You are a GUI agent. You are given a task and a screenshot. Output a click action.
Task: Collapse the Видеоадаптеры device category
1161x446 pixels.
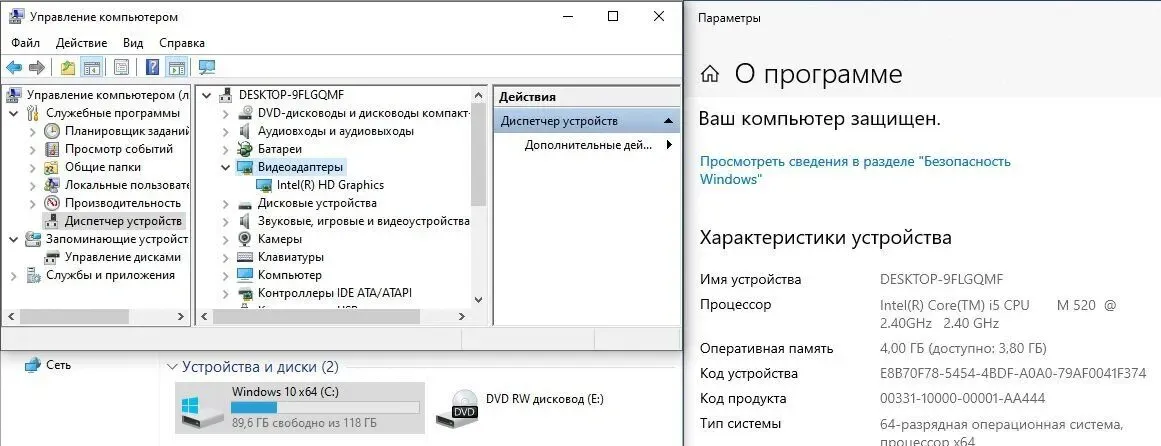pyautogui.click(x=225, y=167)
